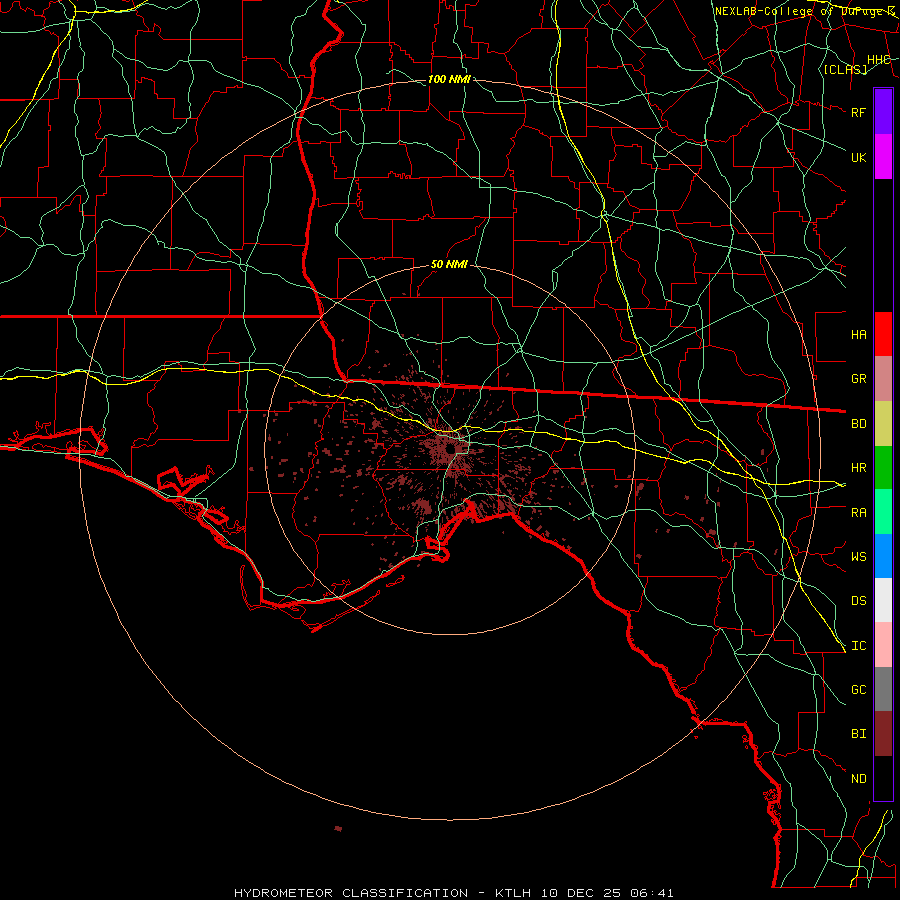Click the RF legend label

[859, 112]
